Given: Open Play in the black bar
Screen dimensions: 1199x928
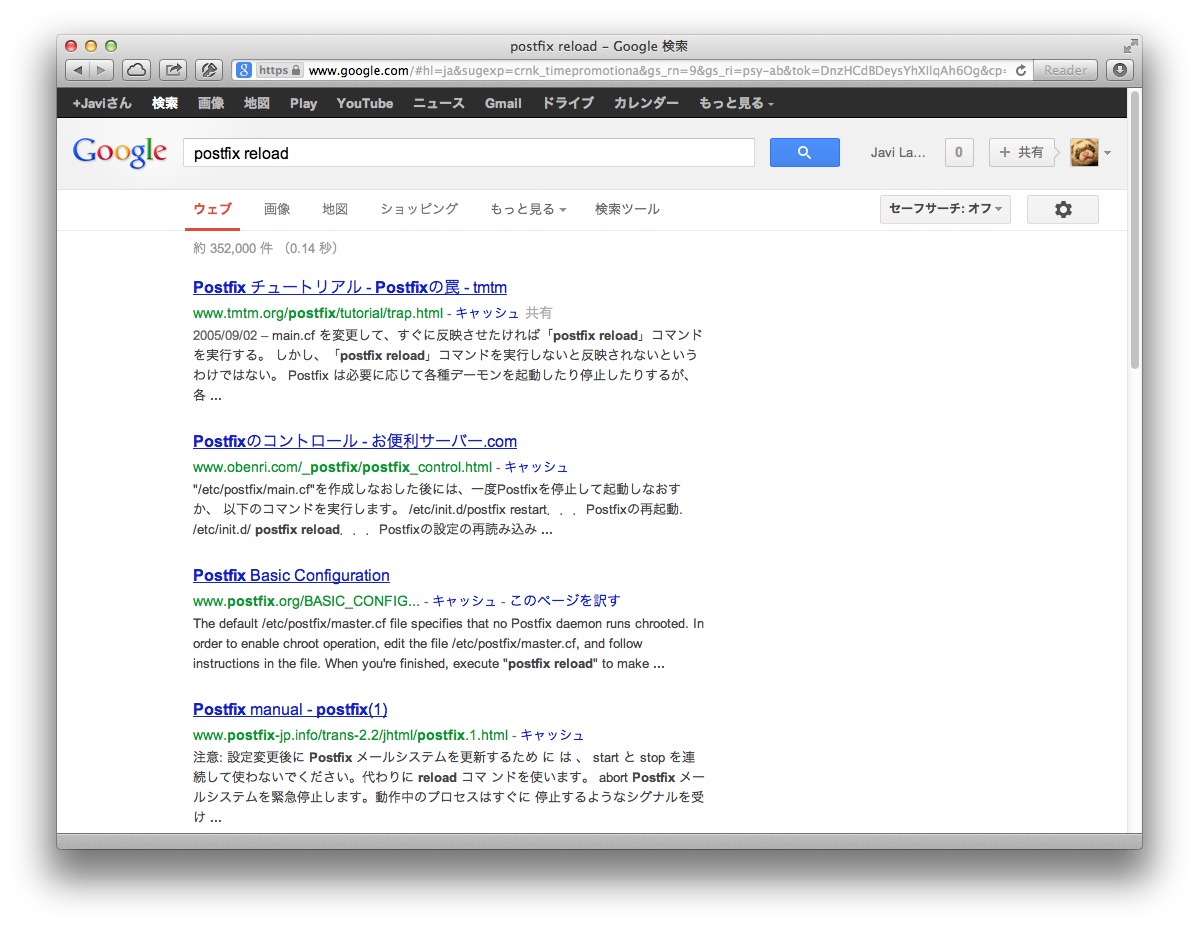Looking at the screenshot, I should [303, 103].
